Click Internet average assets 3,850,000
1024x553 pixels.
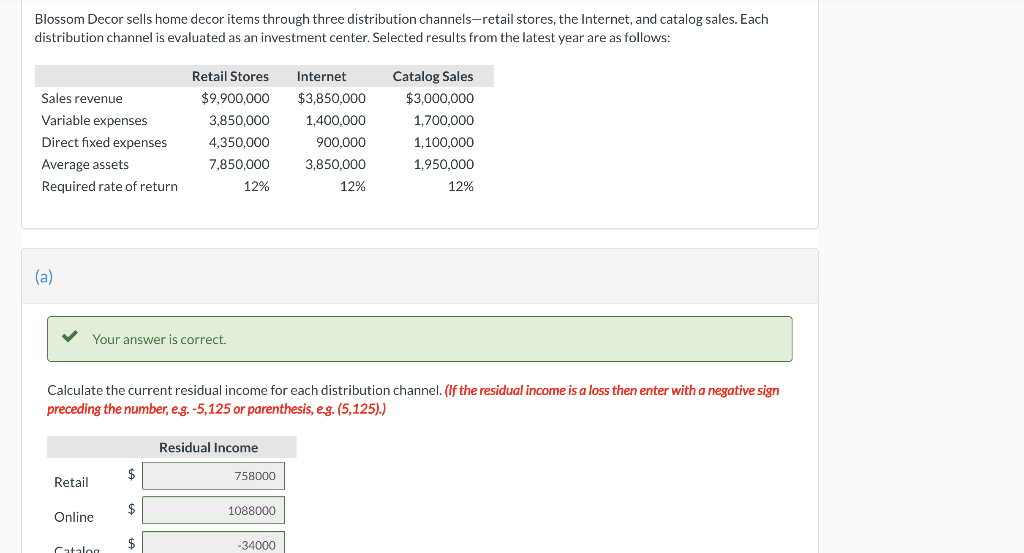coord(335,165)
